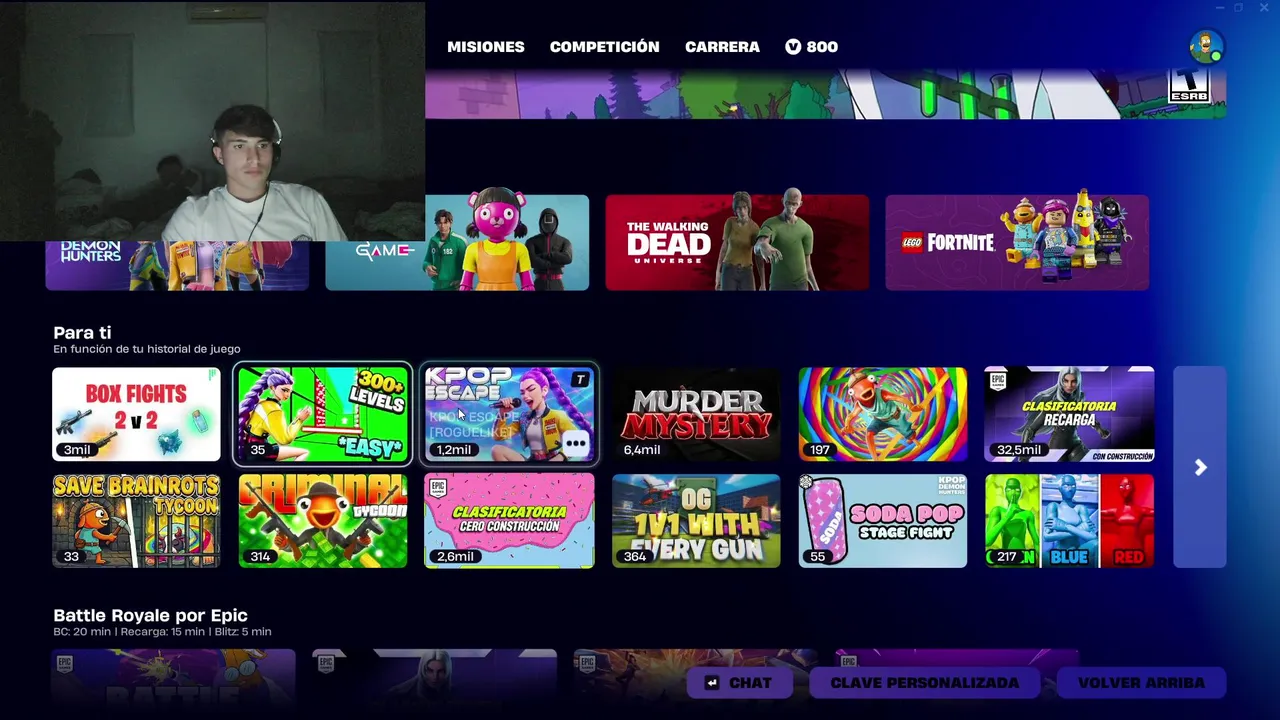Click the 3mil player count on Box Fights
Image resolution: width=1280 pixels, height=720 pixels.
pyautogui.click(x=77, y=450)
